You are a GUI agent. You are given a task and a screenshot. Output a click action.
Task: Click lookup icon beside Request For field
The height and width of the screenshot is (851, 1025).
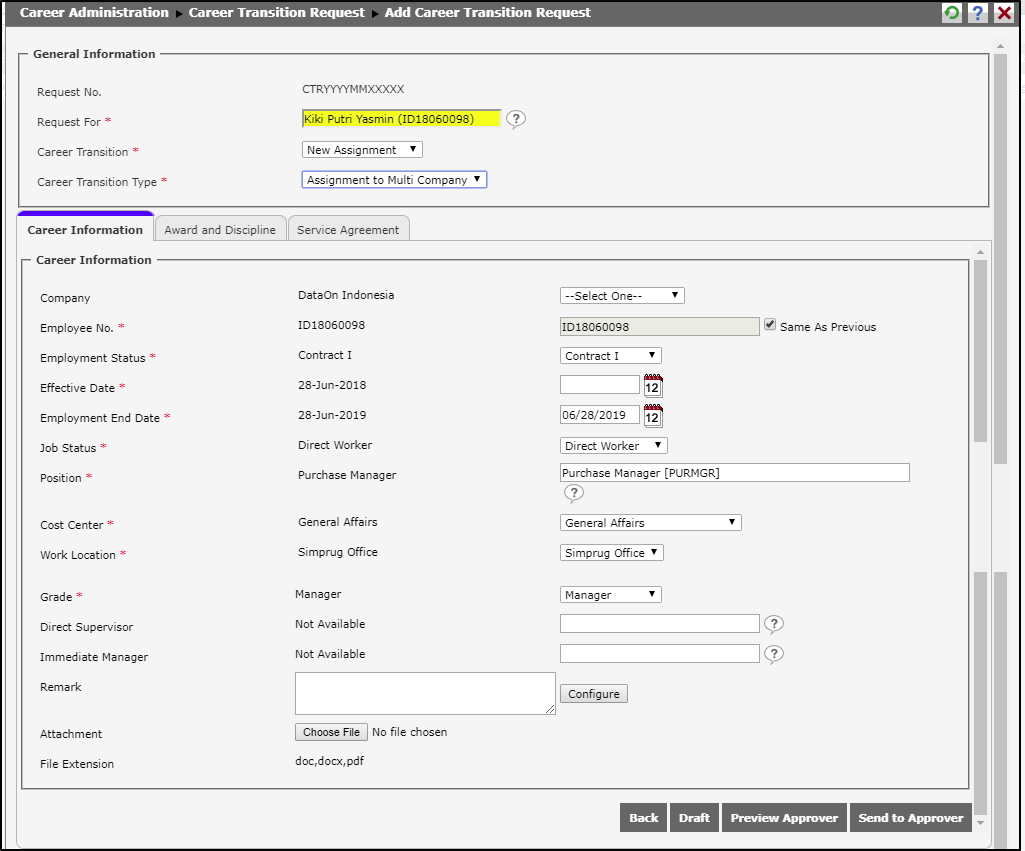(515, 119)
